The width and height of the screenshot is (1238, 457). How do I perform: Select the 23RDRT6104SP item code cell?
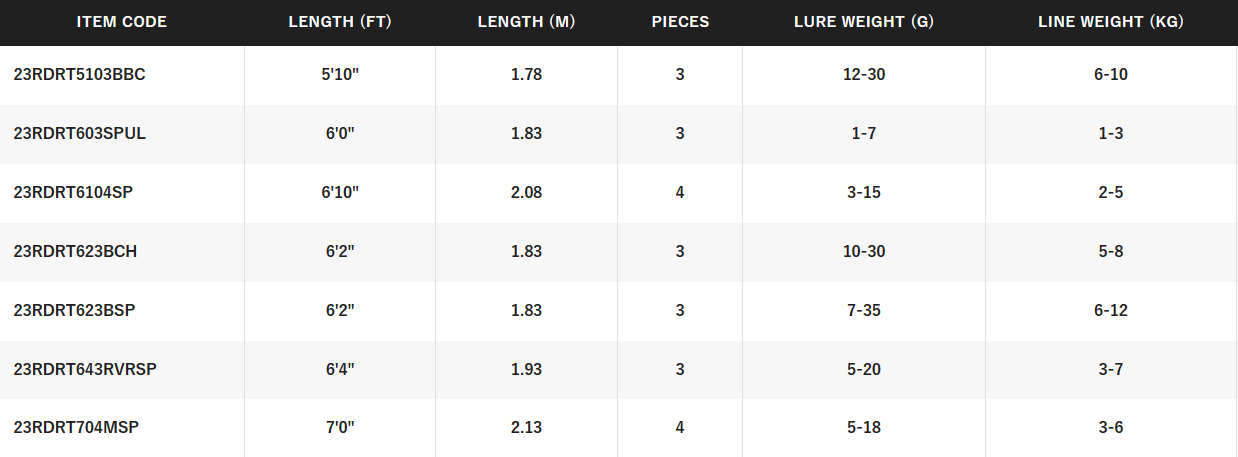(x=73, y=193)
